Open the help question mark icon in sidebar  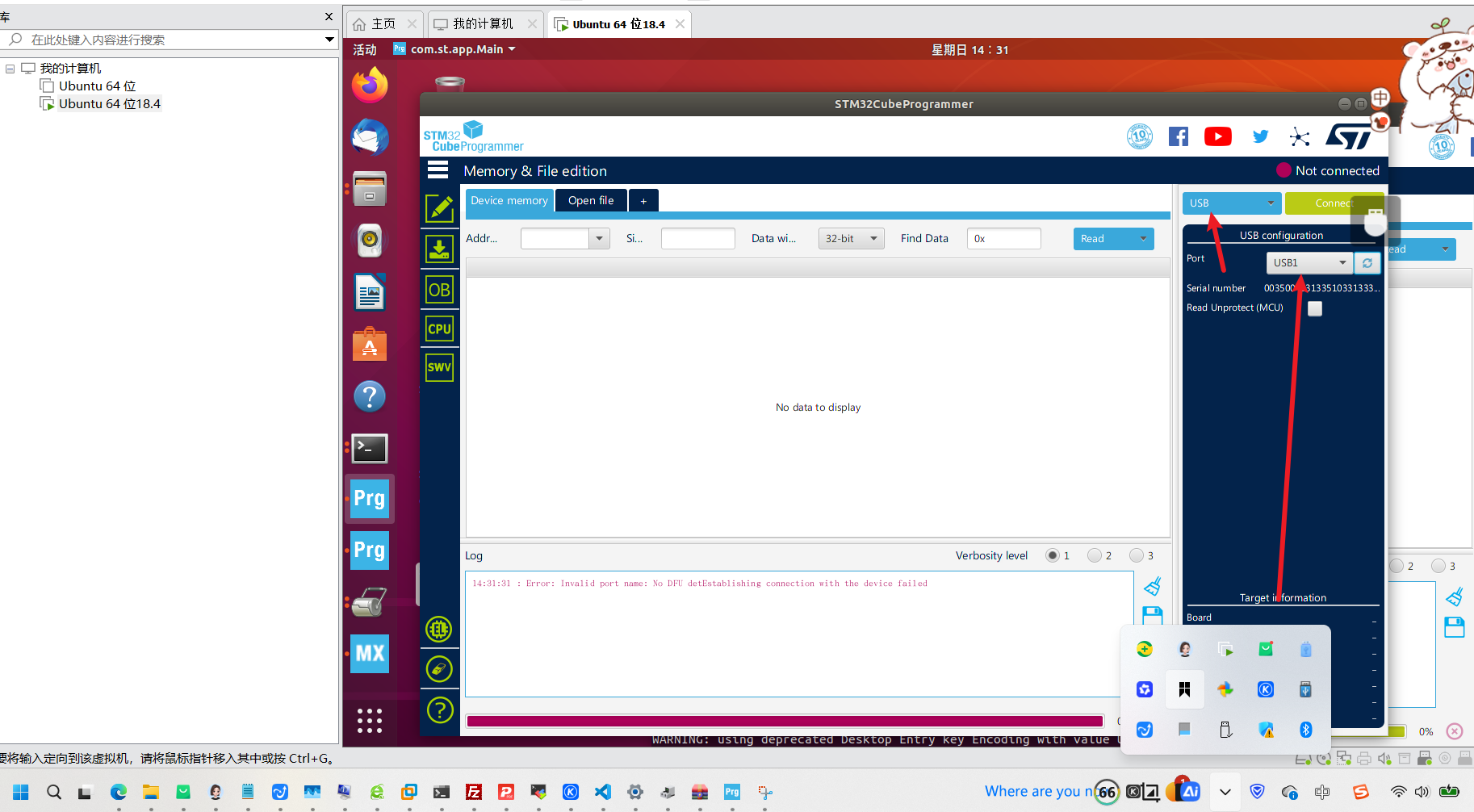click(x=439, y=710)
